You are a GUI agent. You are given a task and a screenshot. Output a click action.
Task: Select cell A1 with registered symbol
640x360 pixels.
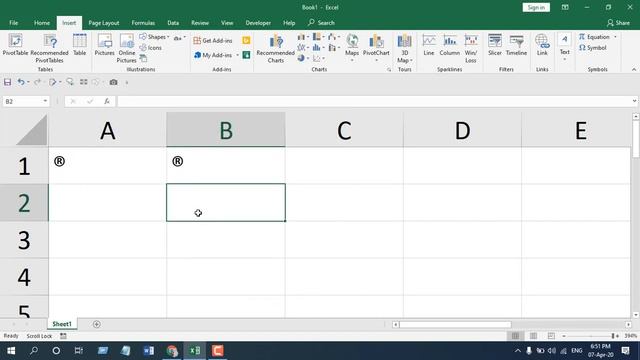(x=107, y=166)
